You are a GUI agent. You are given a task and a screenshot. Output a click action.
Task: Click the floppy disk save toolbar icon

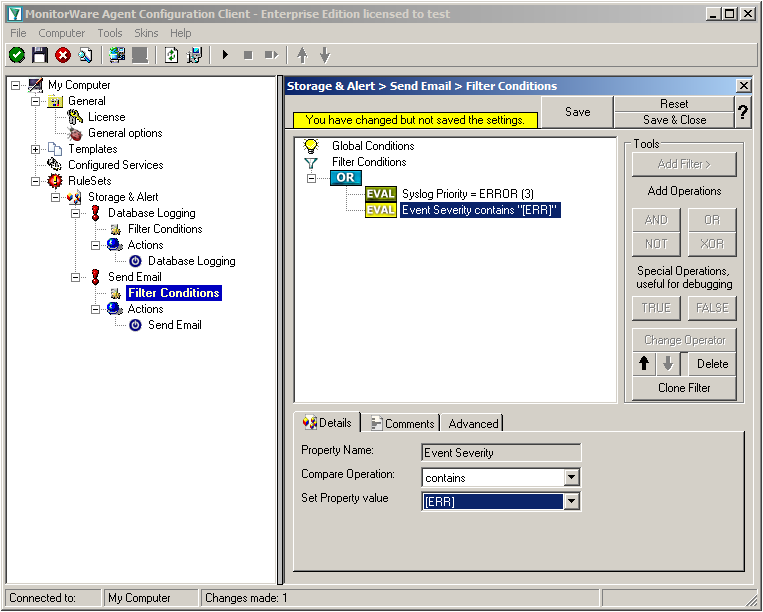coord(40,55)
